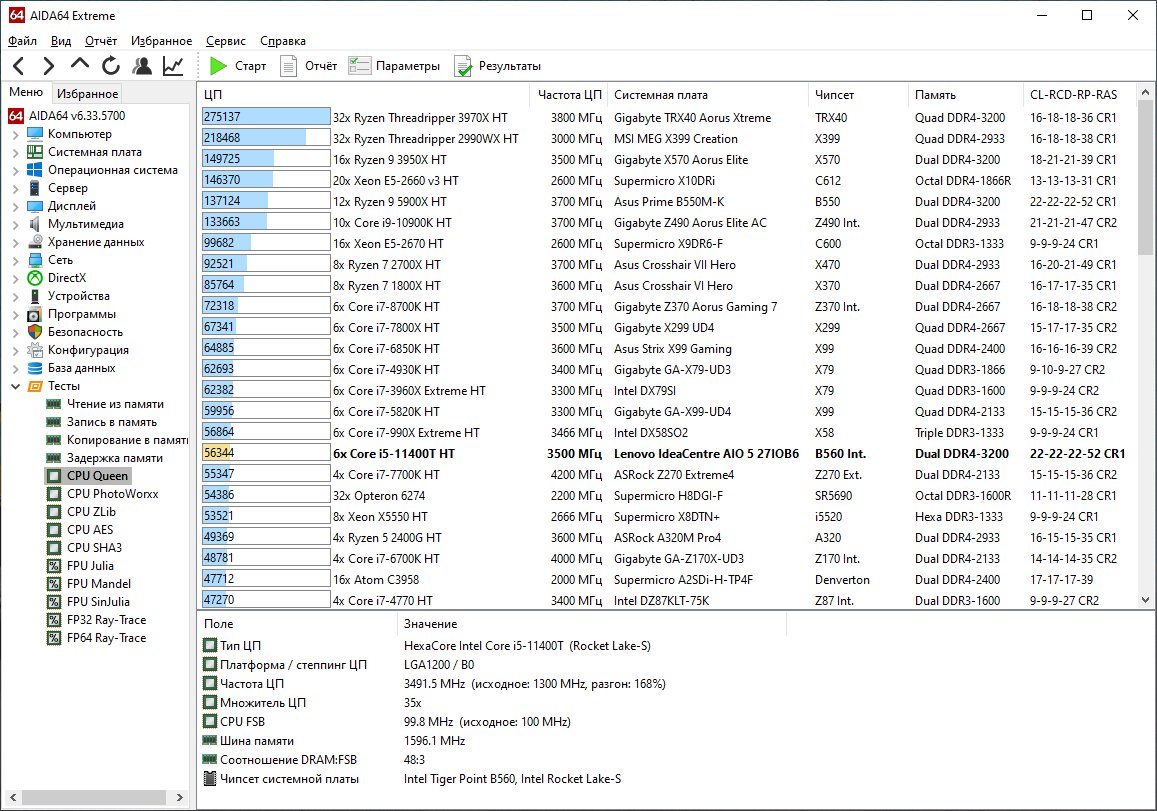The height and width of the screenshot is (811, 1157).
Task: Select the Сеть network icon
Action: 35,260
